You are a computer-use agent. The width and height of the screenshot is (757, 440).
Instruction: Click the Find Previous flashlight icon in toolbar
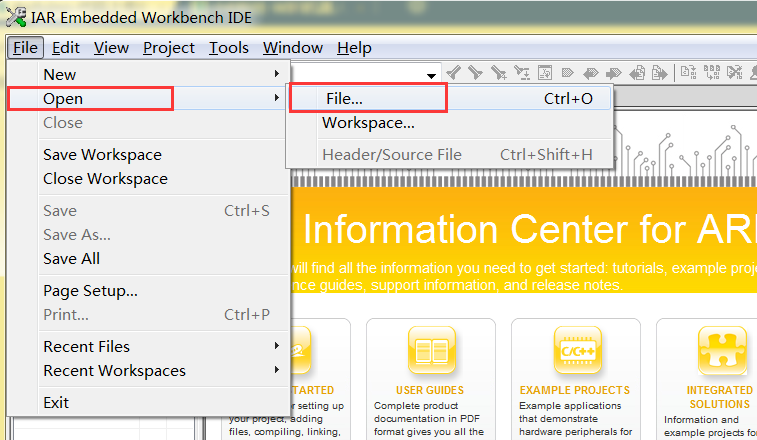click(x=454, y=73)
